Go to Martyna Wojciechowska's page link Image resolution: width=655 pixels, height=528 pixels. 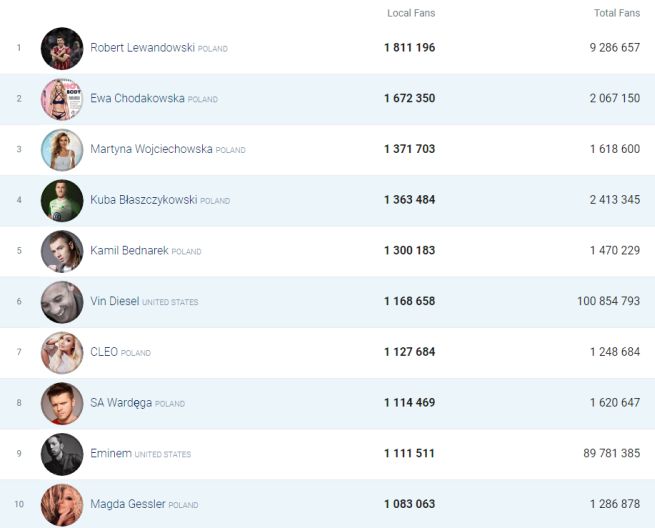(x=151, y=150)
